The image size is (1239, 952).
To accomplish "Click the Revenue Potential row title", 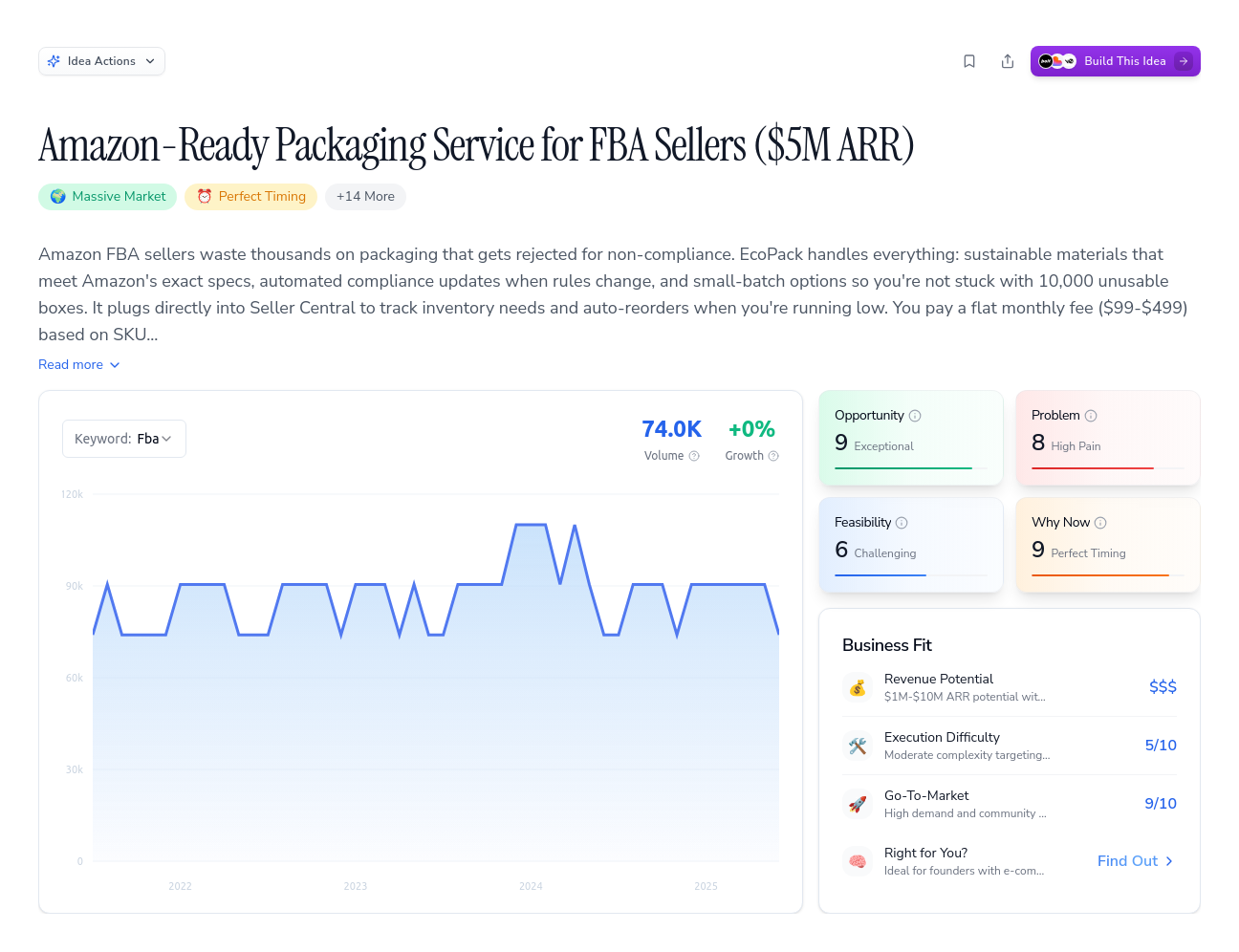I will pos(939,679).
